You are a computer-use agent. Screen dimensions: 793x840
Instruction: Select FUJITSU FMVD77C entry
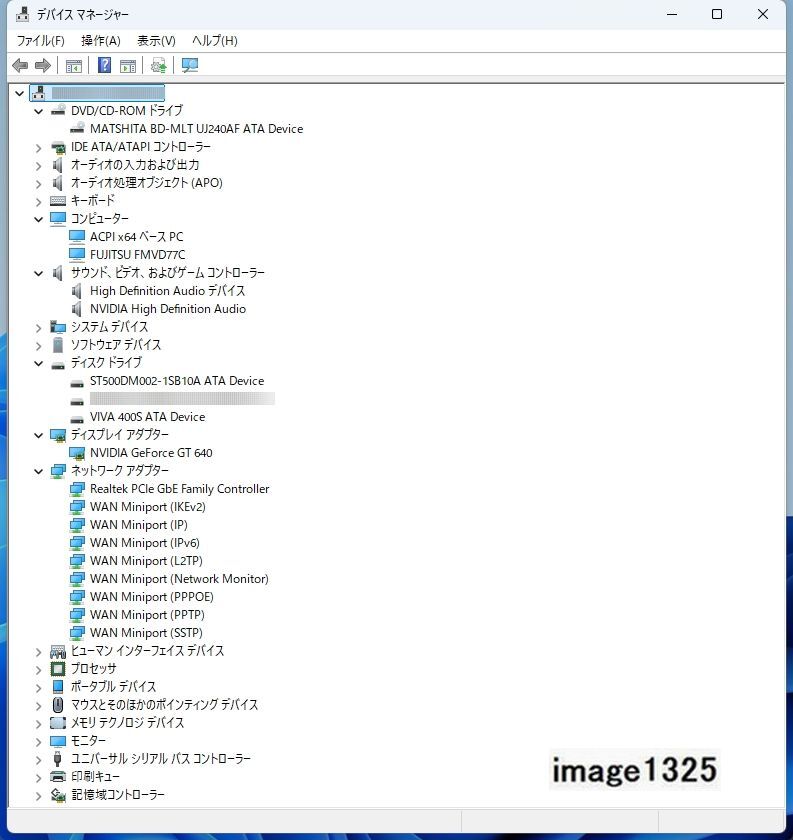click(x=138, y=254)
